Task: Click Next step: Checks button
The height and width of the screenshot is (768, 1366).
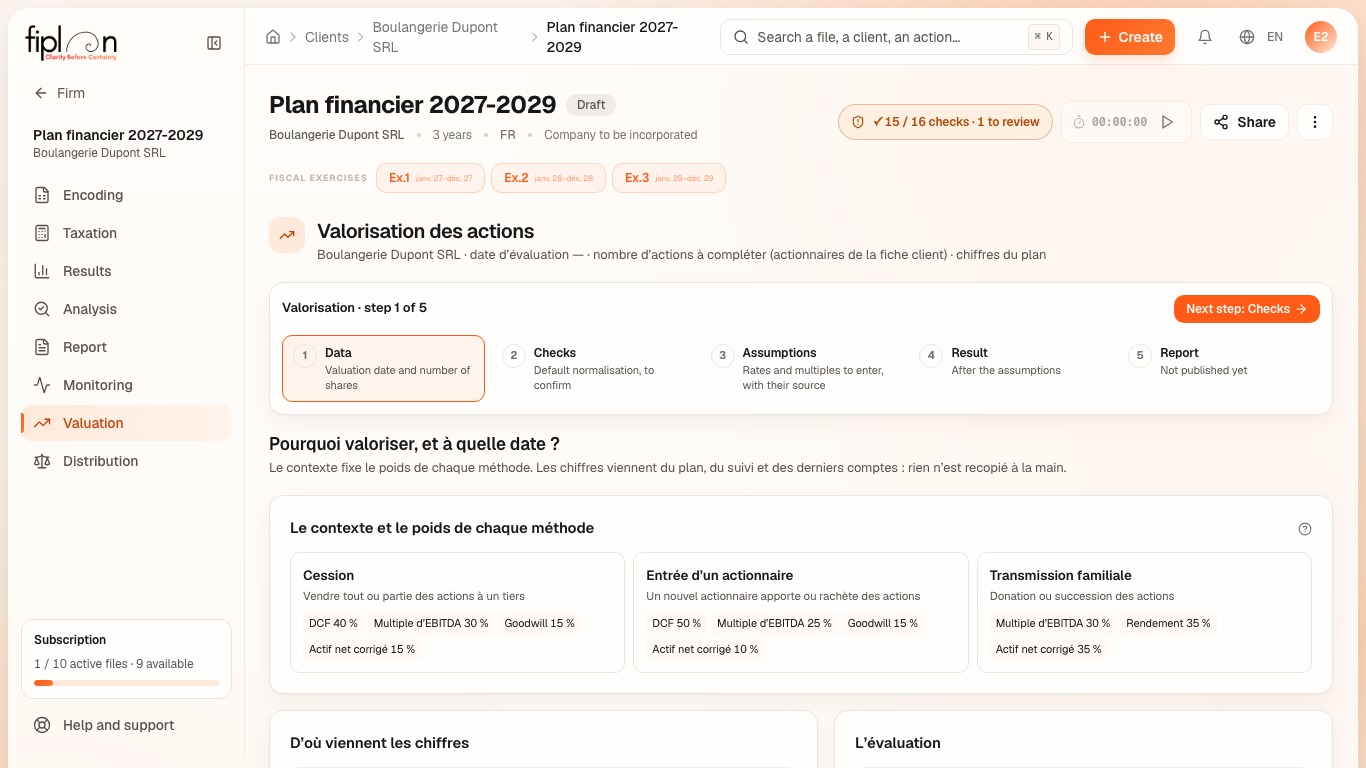Action: coord(1247,309)
